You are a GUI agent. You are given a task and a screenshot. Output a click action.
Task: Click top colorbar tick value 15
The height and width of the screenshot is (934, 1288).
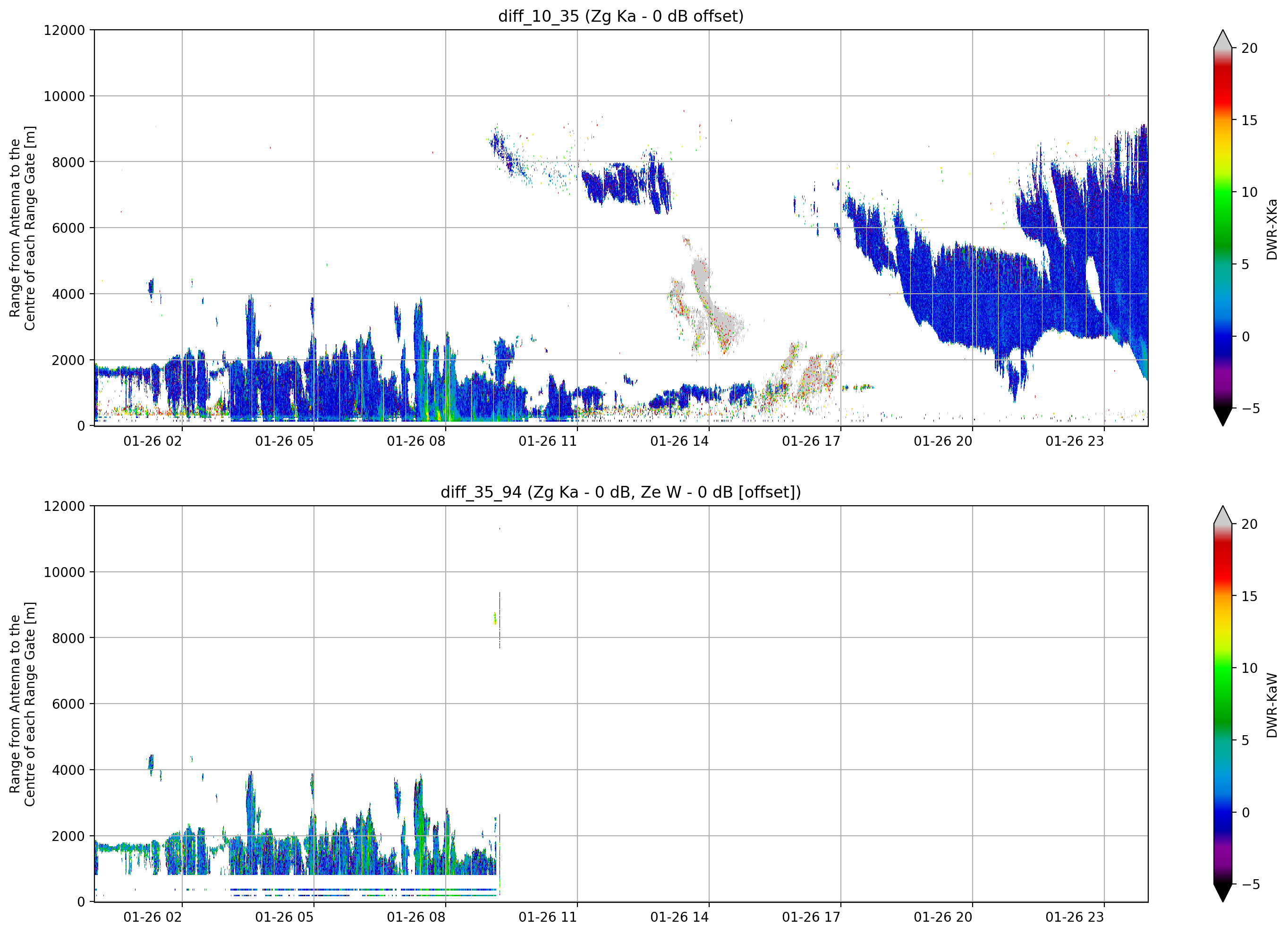click(x=1249, y=120)
